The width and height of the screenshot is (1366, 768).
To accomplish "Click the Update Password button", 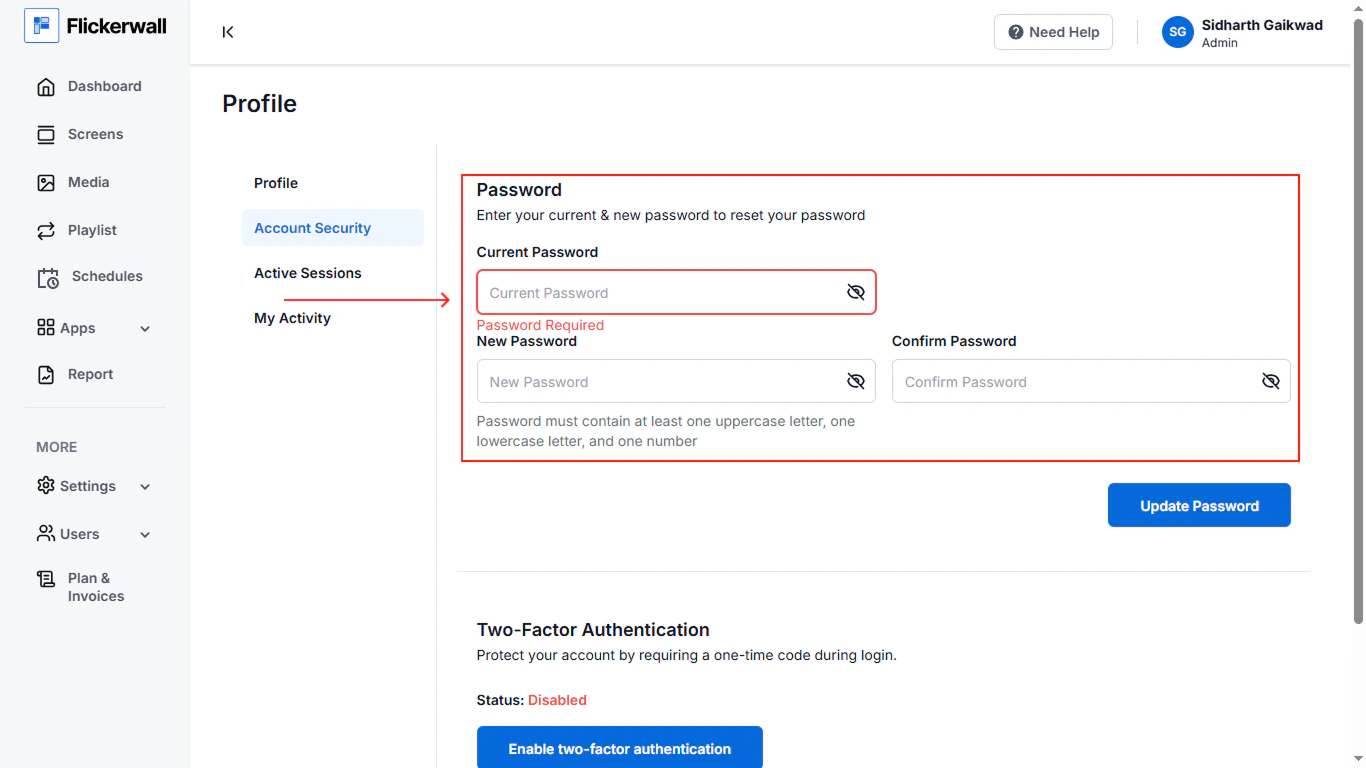I will click(x=1199, y=505).
